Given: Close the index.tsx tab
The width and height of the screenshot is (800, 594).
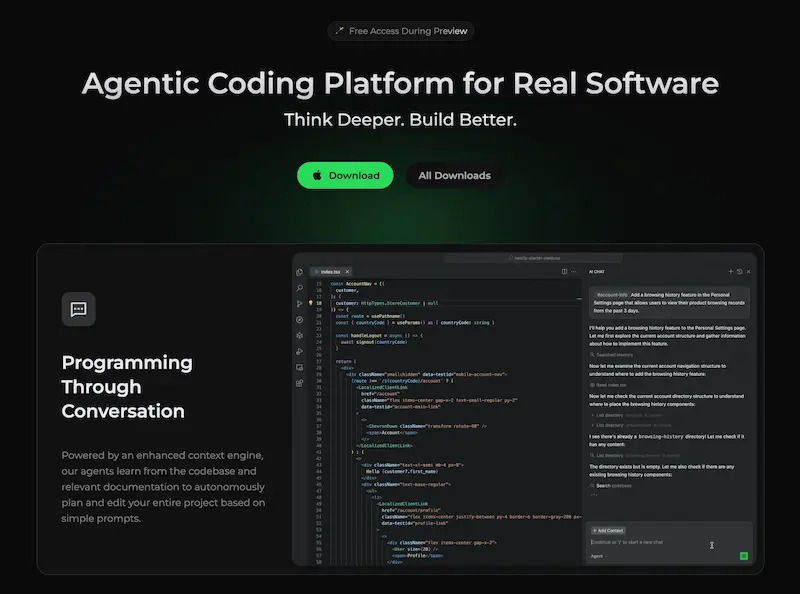Looking at the screenshot, I should pyautogui.click(x=347, y=272).
